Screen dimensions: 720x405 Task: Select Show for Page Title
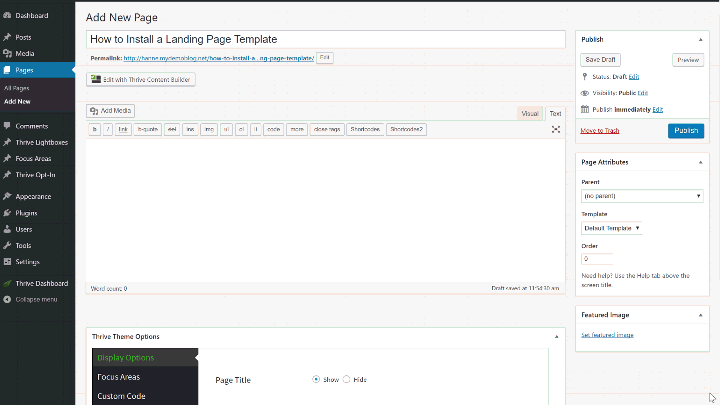pos(316,379)
